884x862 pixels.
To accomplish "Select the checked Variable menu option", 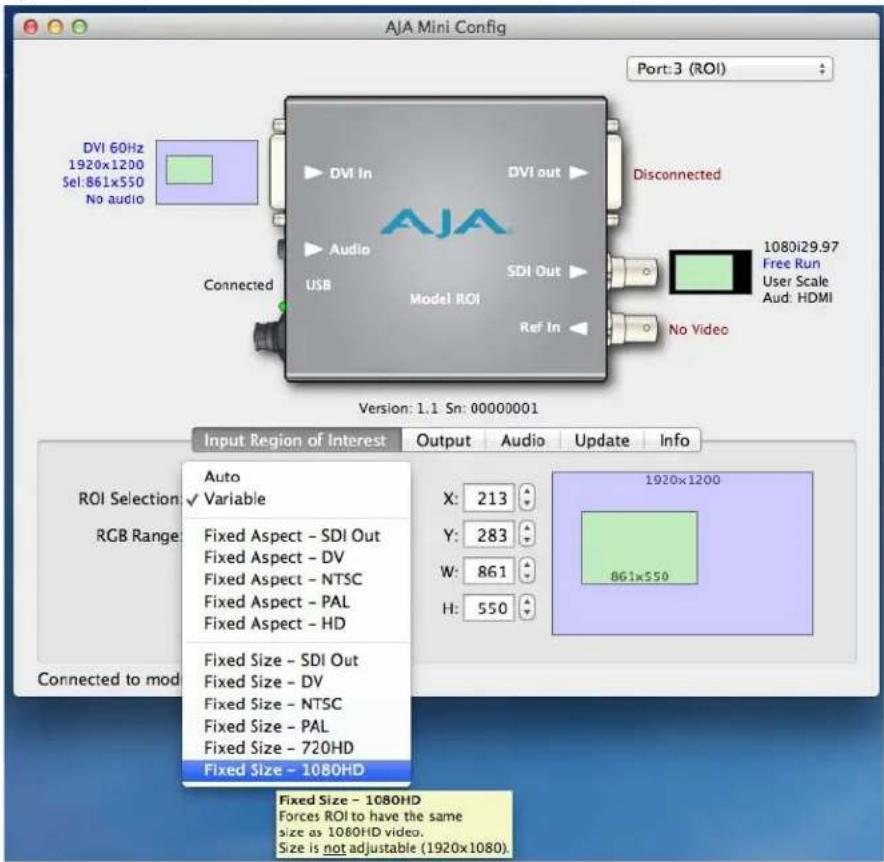I will [297, 499].
